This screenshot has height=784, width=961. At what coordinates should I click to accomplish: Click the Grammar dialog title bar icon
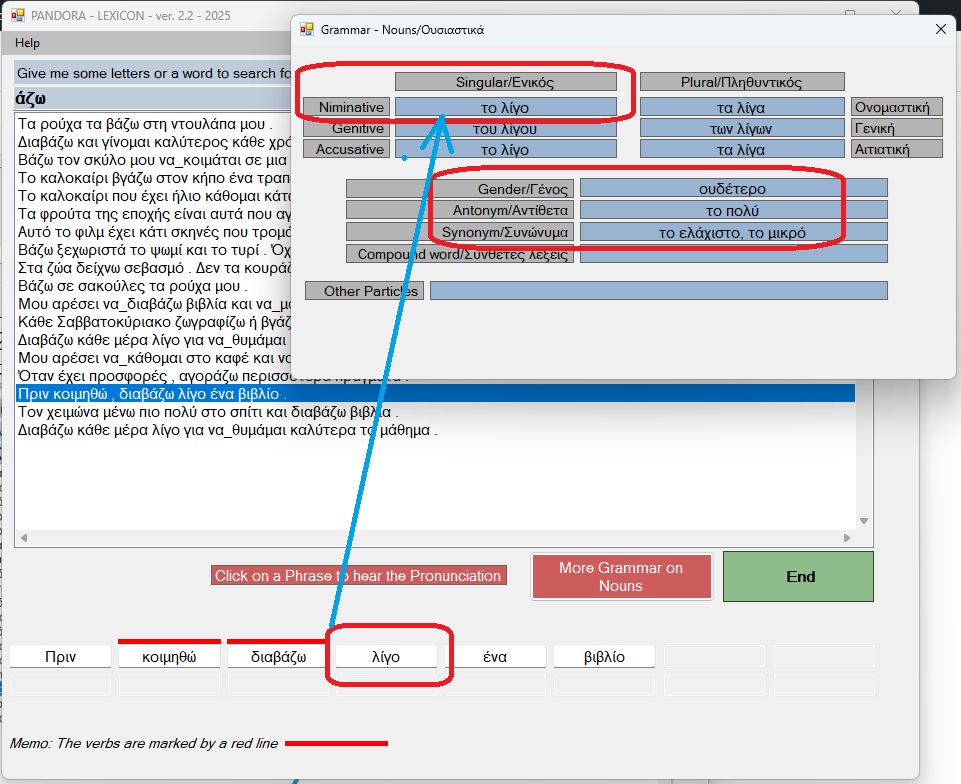[307, 30]
